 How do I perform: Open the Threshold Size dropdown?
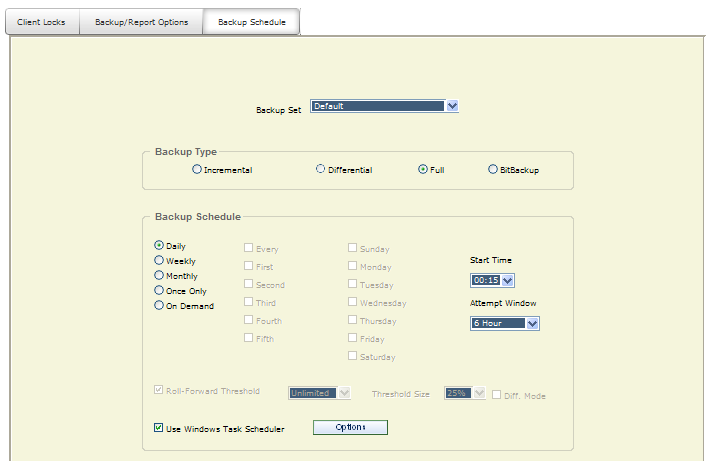465,393
